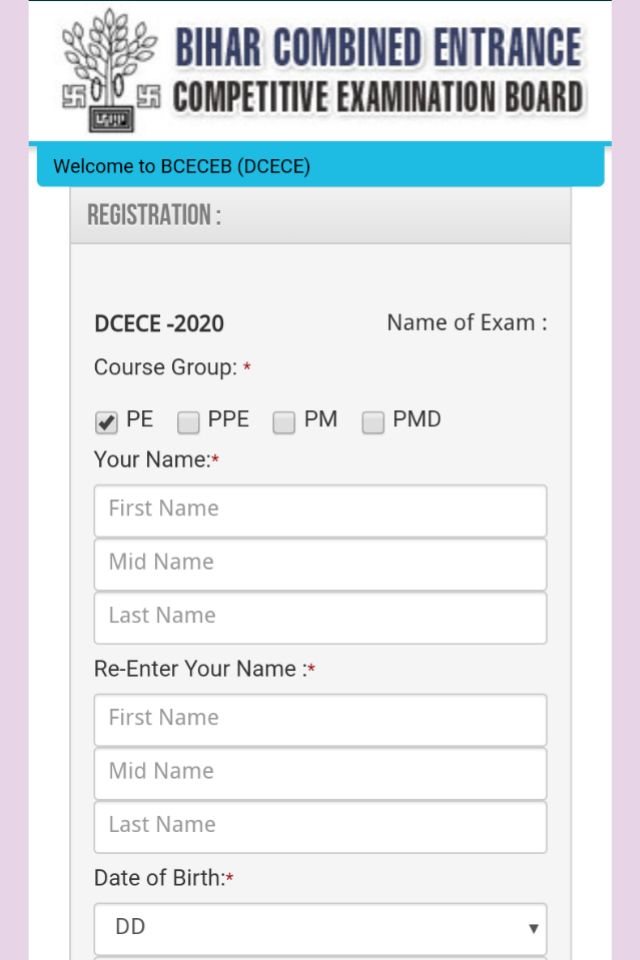Open the DD date of birth dropdown
The image size is (640, 960).
[x=320, y=928]
